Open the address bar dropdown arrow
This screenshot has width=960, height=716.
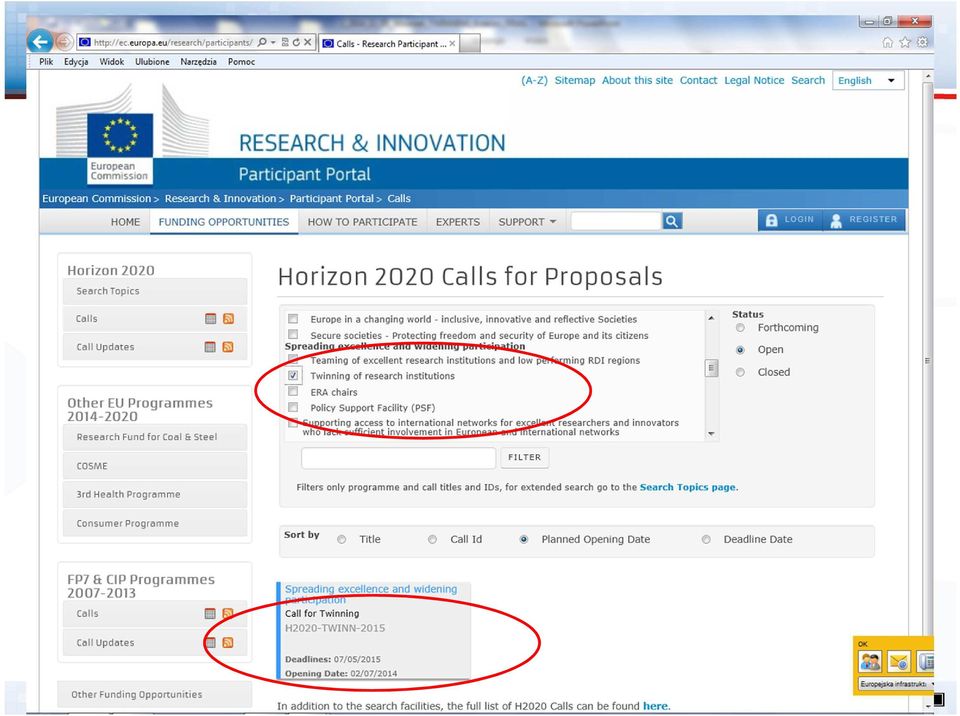point(273,42)
